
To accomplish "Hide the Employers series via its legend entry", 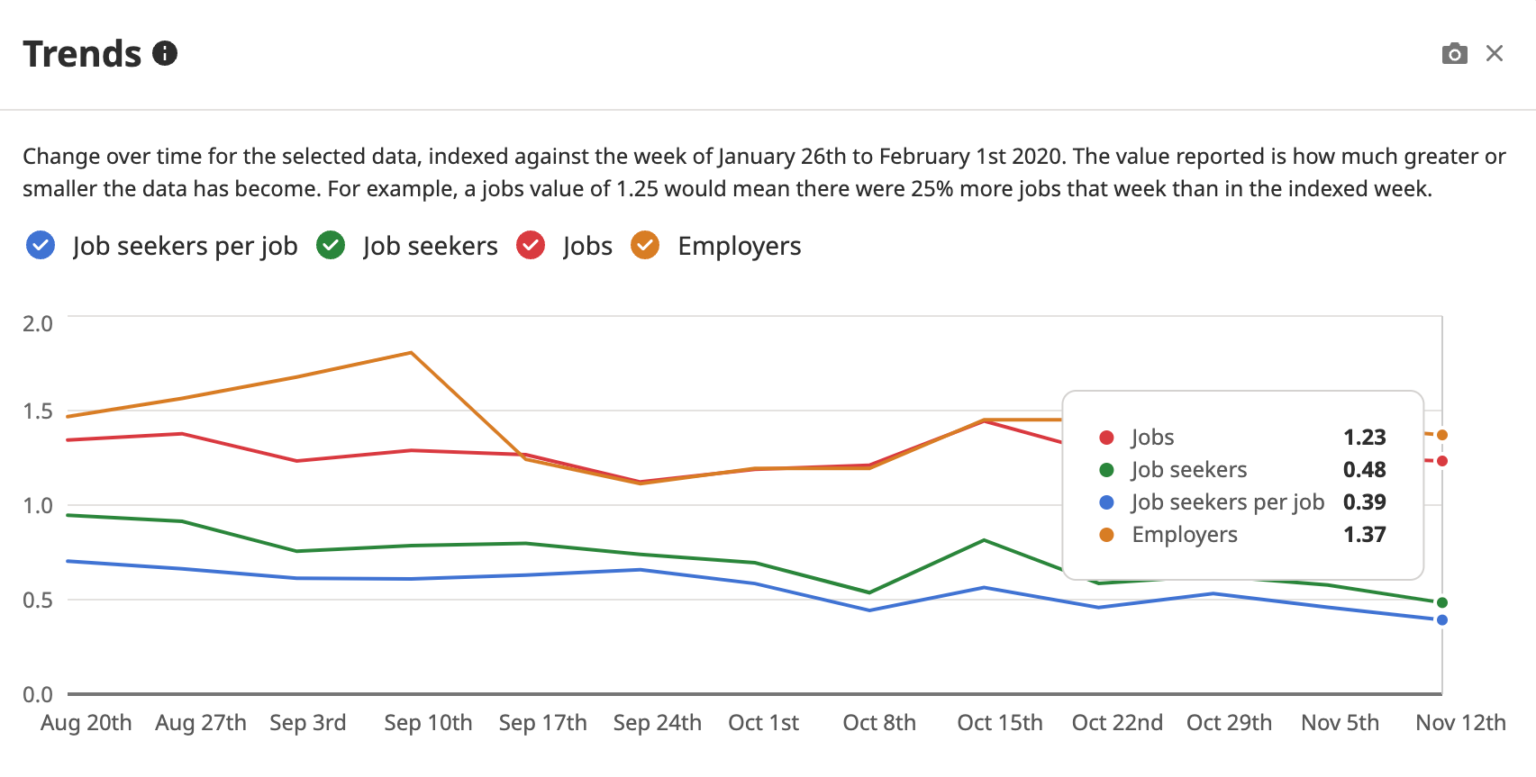I will 740,245.
